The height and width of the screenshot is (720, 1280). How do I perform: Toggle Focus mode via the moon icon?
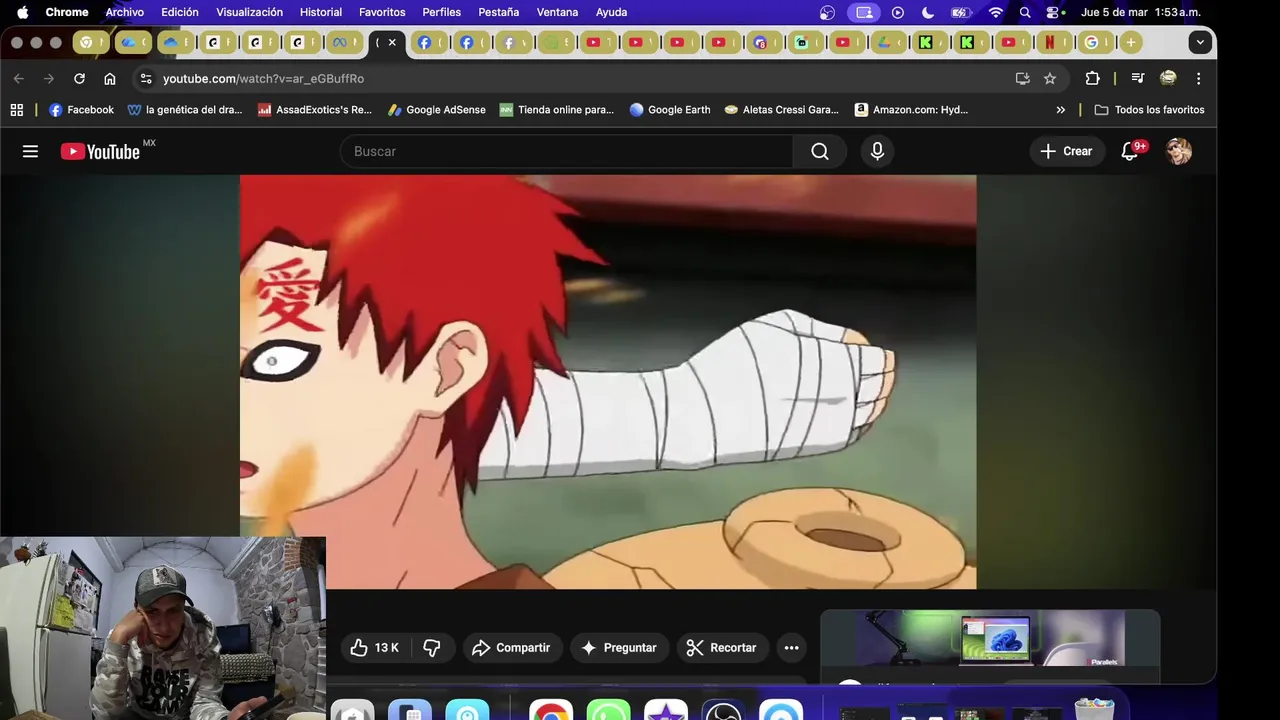click(x=927, y=12)
